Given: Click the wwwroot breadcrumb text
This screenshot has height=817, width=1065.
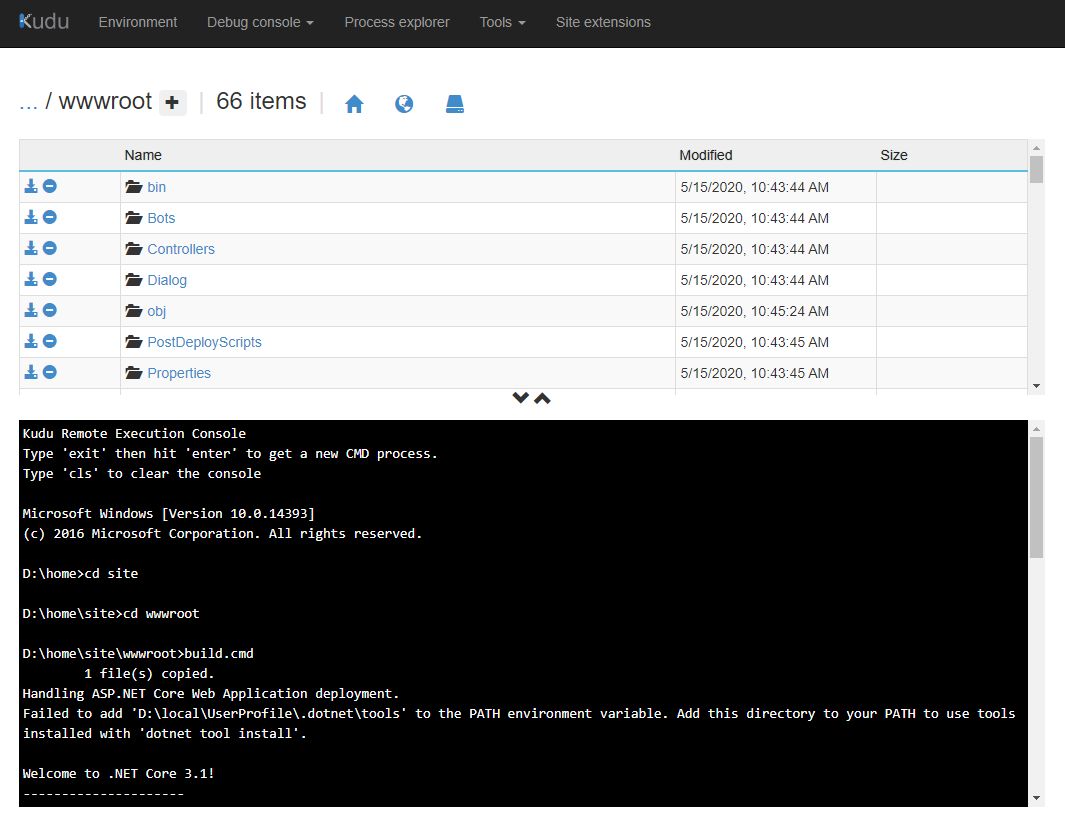Looking at the screenshot, I should click(105, 101).
